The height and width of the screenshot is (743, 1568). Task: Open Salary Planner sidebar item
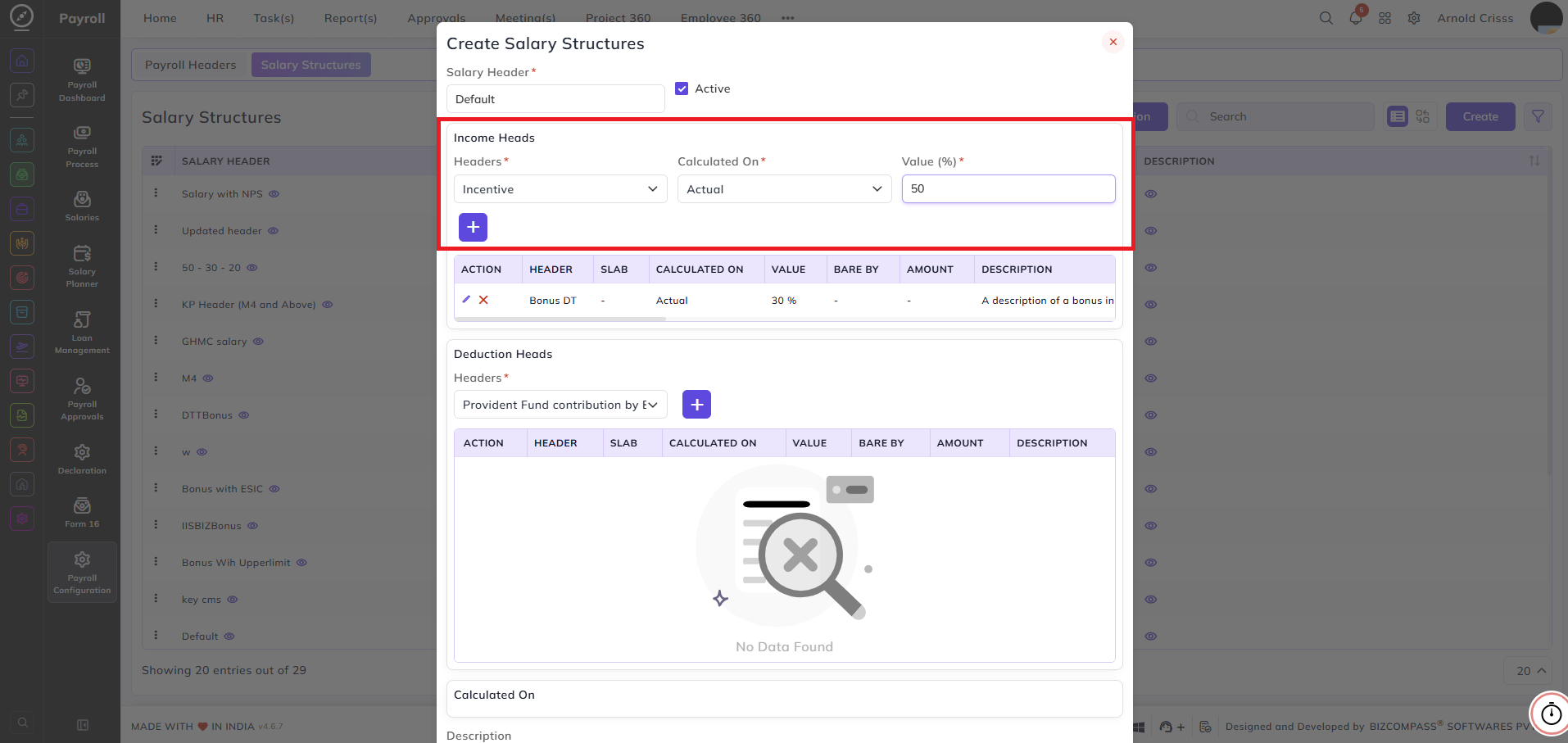click(82, 266)
